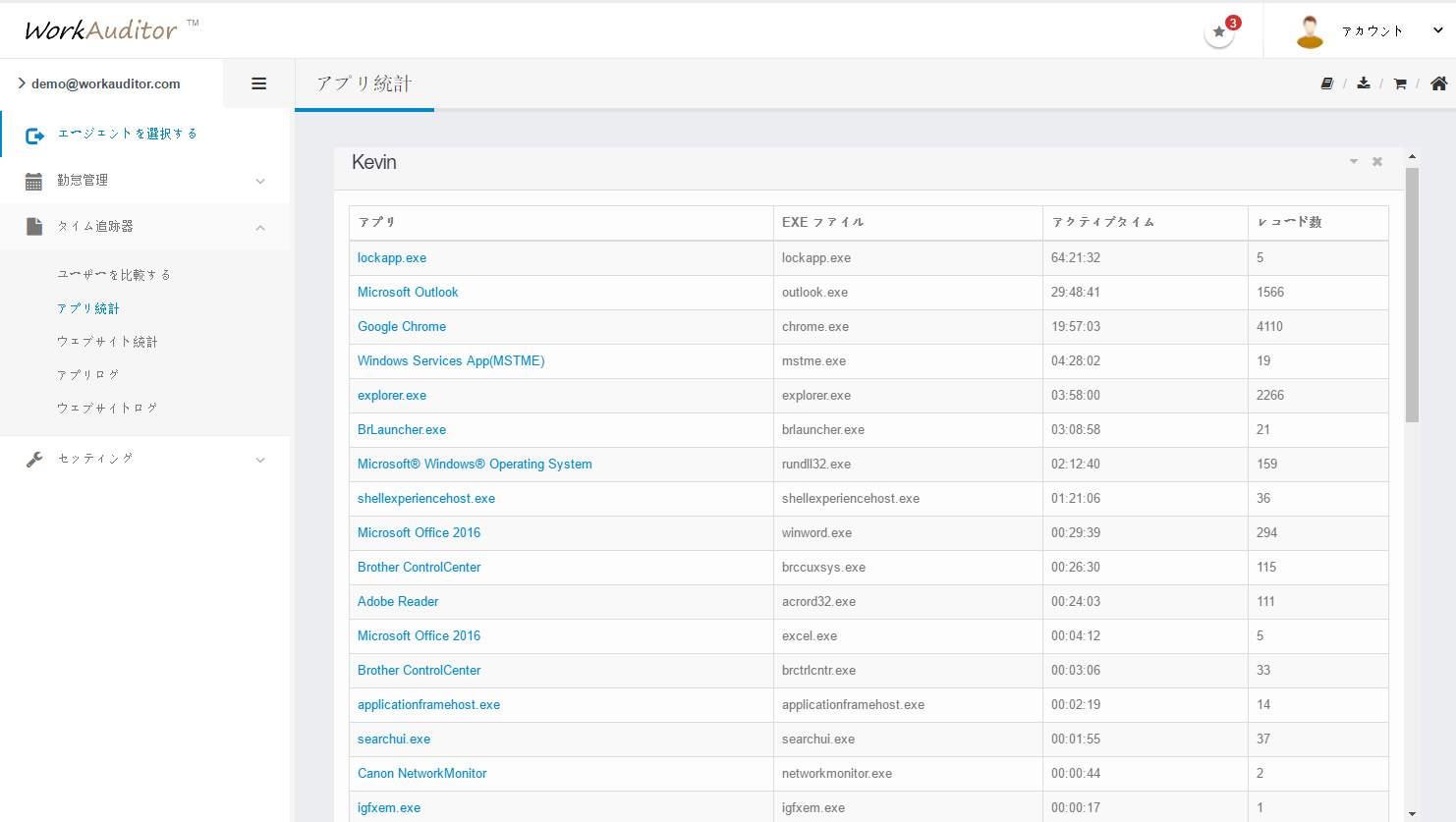Expand the 勤怠管理 chevron

[260, 181]
